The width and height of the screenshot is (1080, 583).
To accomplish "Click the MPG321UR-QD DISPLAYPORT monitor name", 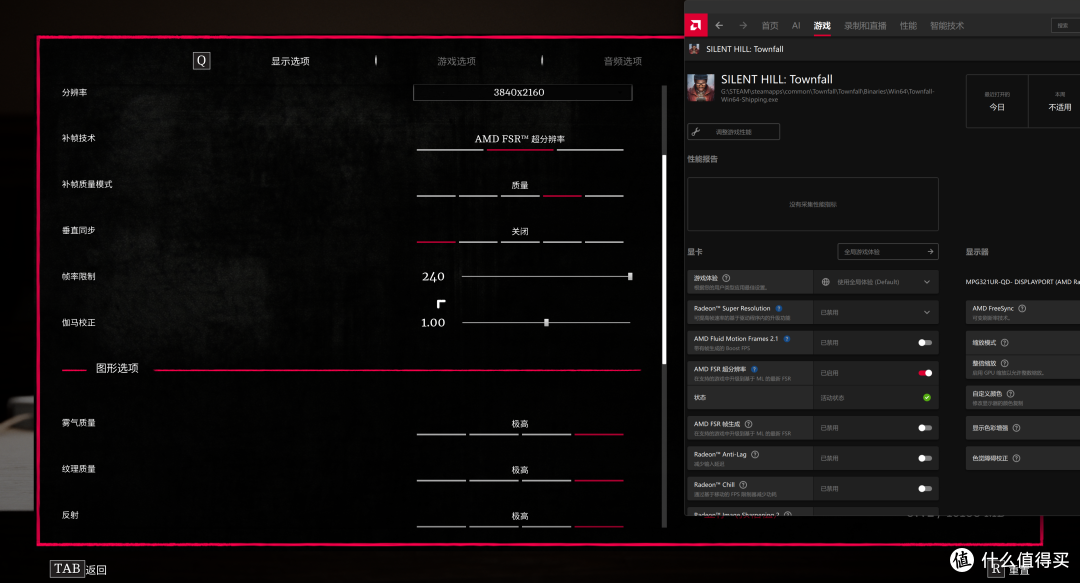I will 1022,282.
